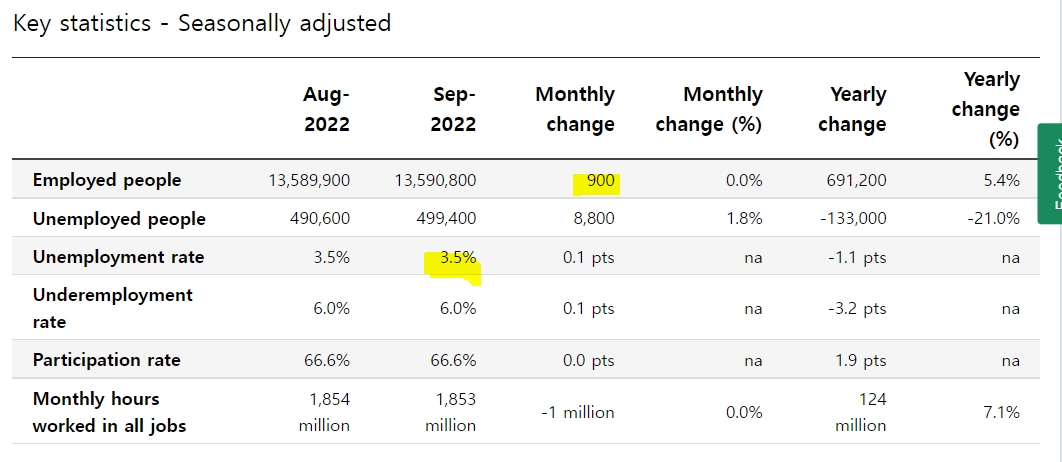Click Monthly hours worked in all jobs label
This screenshot has height=462, width=1062.
(x=109, y=412)
